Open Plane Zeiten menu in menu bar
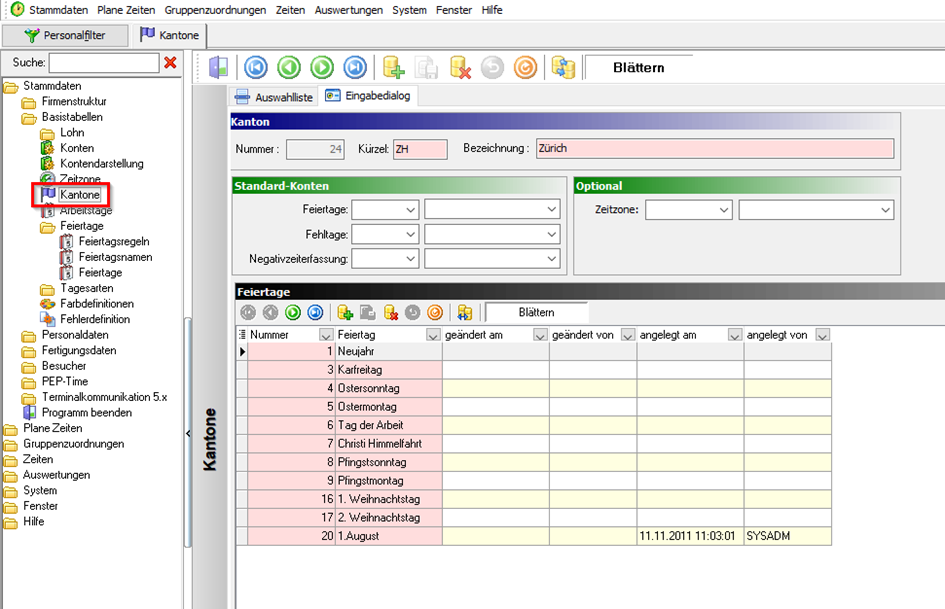The image size is (945, 609). (126, 10)
